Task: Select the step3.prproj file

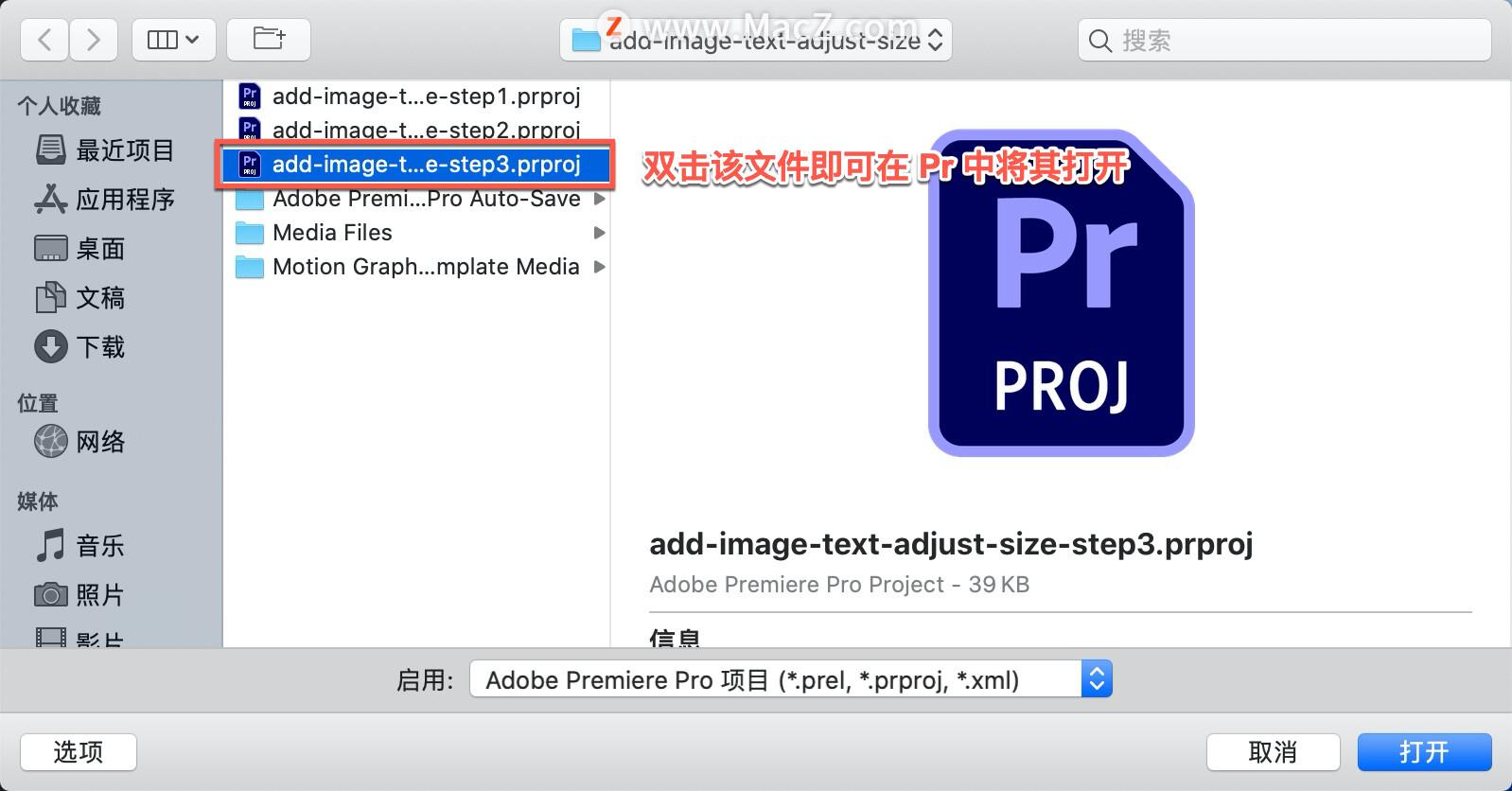Action: click(416, 165)
